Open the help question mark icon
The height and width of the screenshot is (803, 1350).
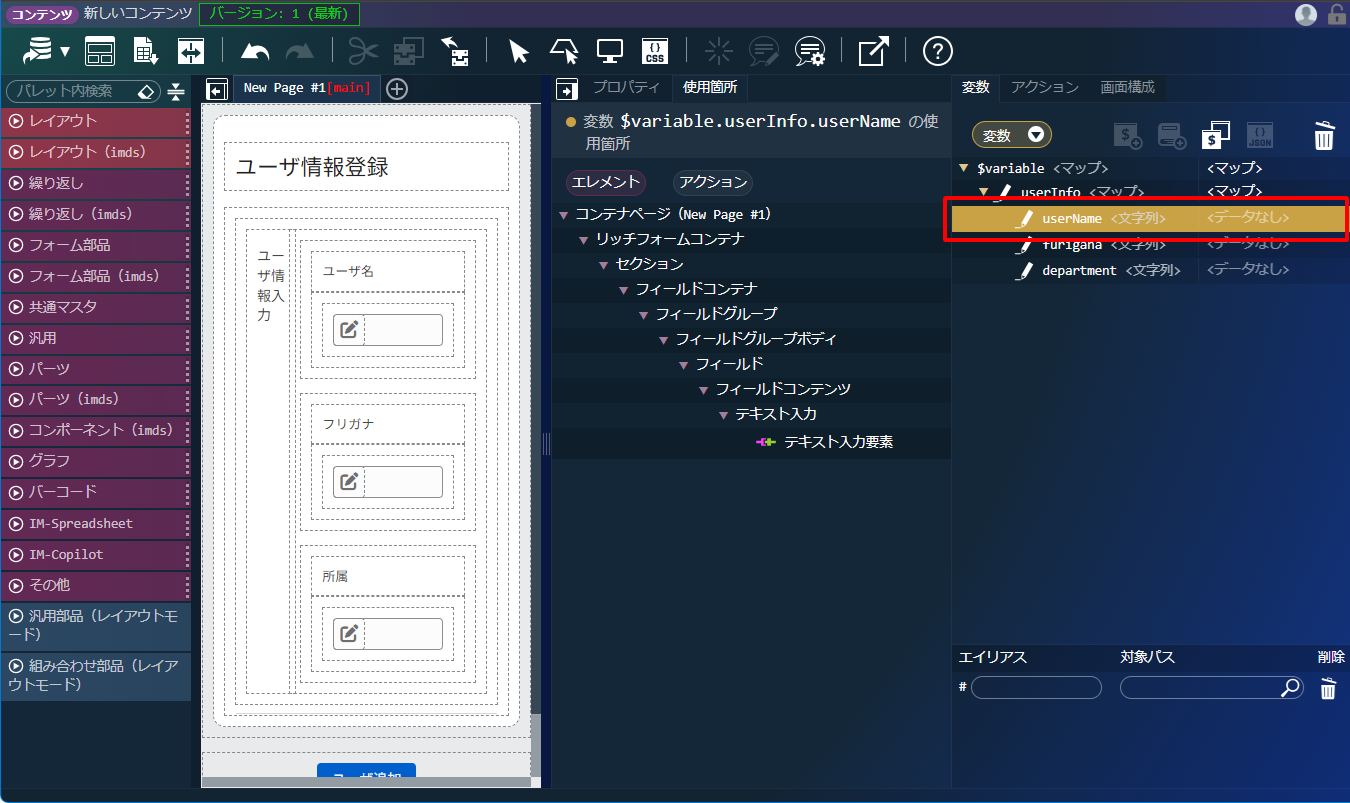point(937,51)
